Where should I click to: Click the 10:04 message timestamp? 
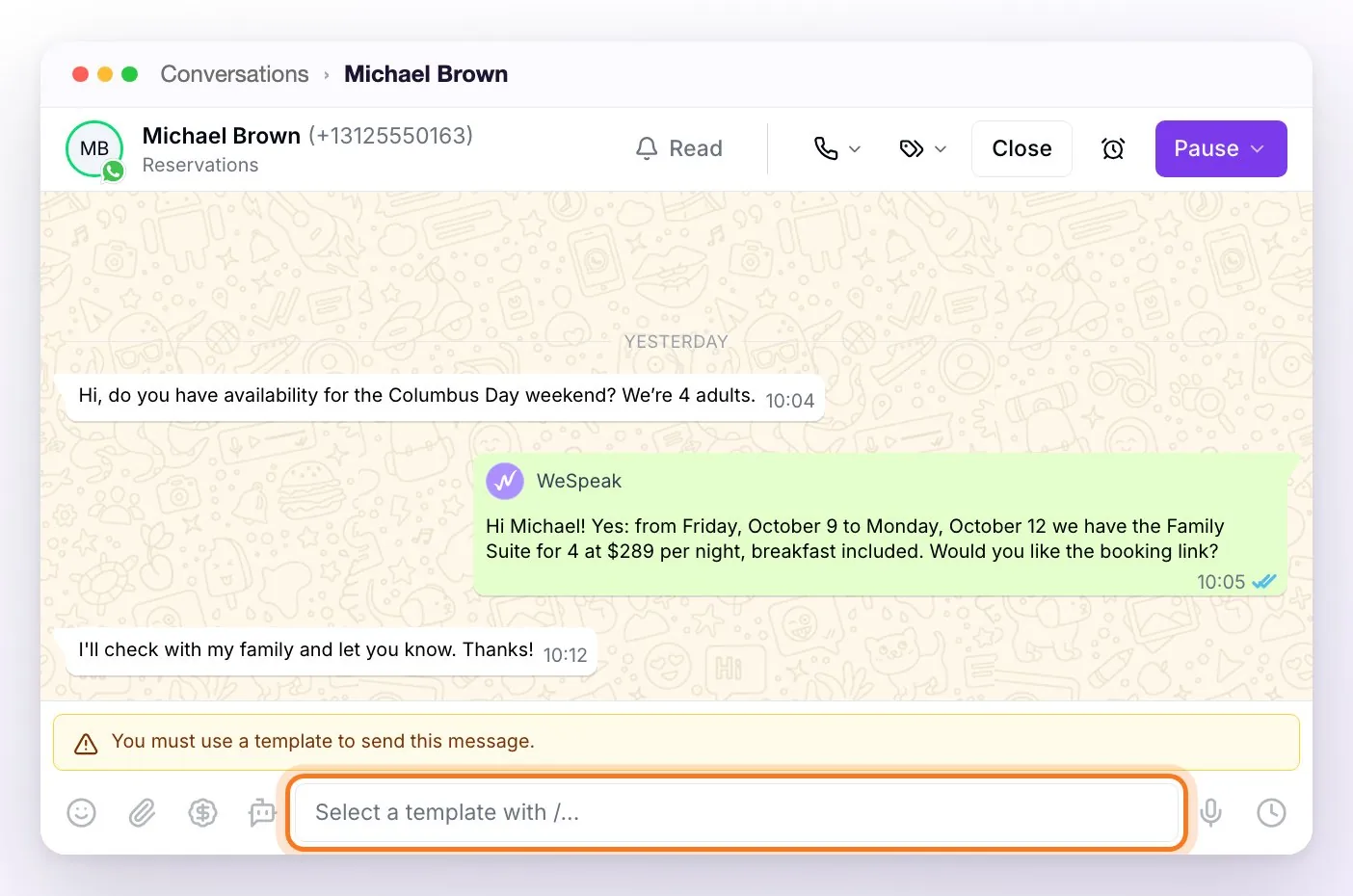tap(790, 401)
